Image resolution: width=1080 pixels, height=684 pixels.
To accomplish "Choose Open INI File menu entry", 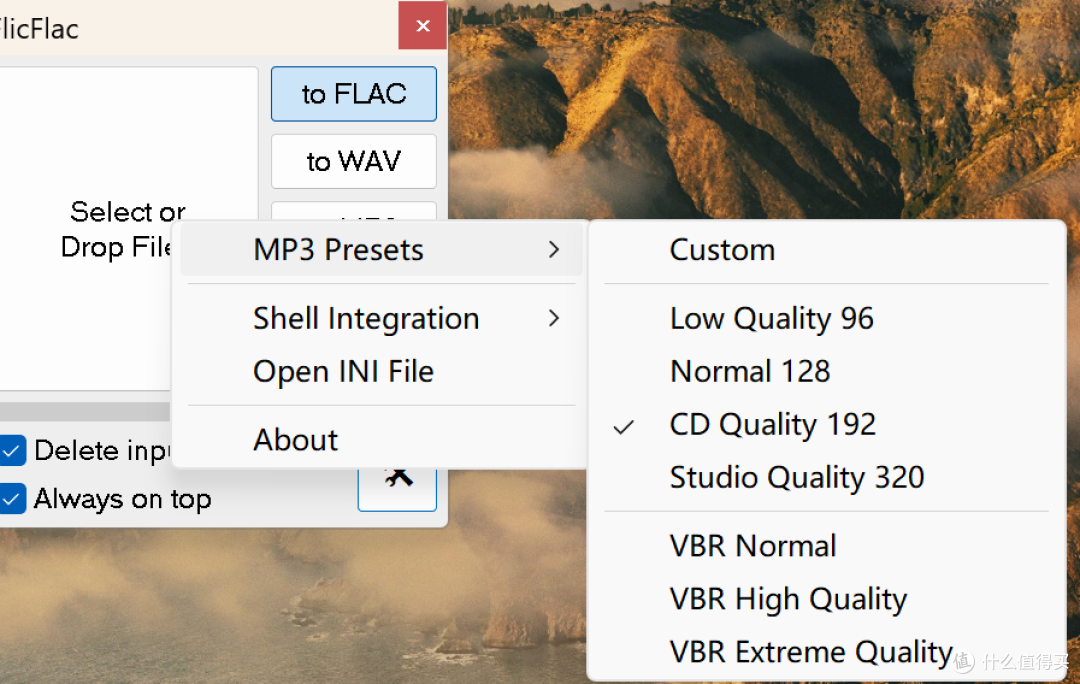I will point(381,372).
